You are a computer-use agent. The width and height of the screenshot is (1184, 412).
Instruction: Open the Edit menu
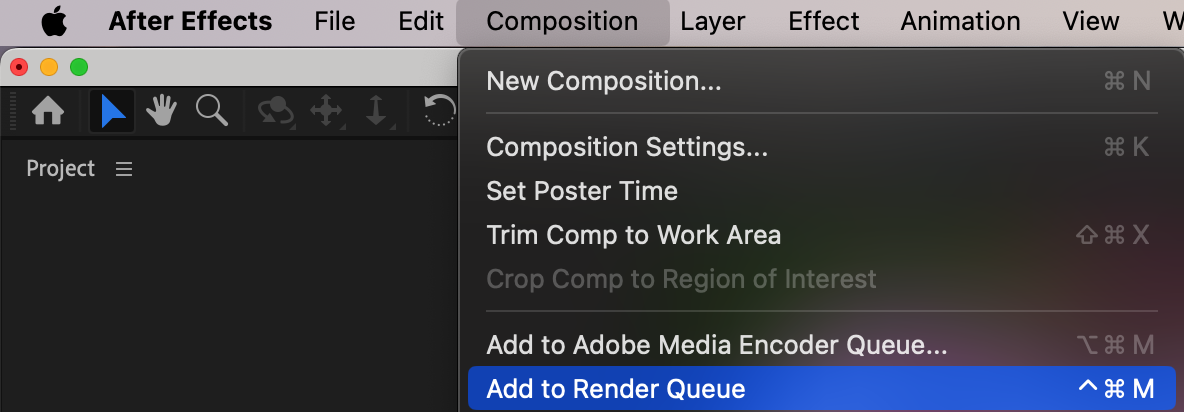[421, 21]
